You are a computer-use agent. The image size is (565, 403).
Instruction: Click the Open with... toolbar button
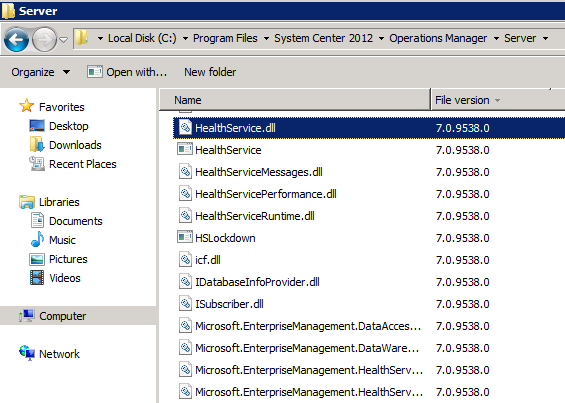tap(127, 72)
